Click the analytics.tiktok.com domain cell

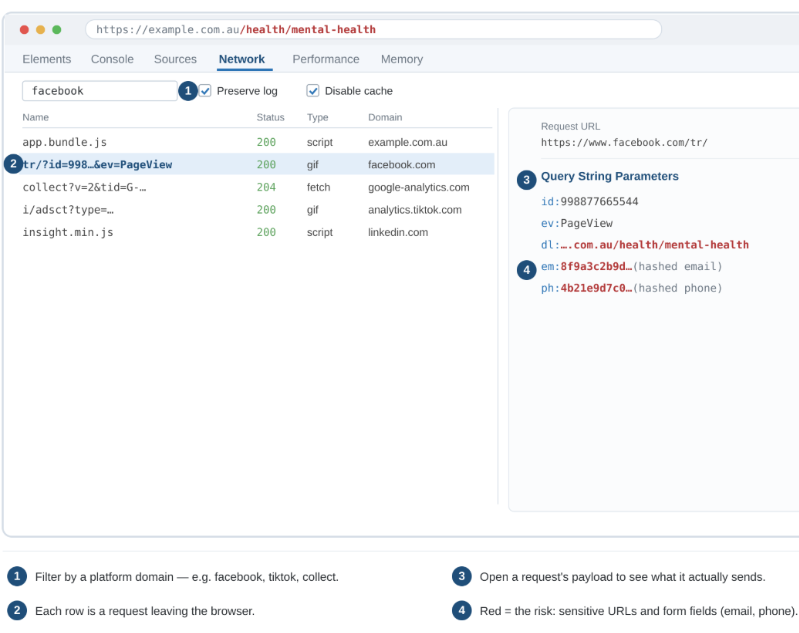click(x=415, y=209)
